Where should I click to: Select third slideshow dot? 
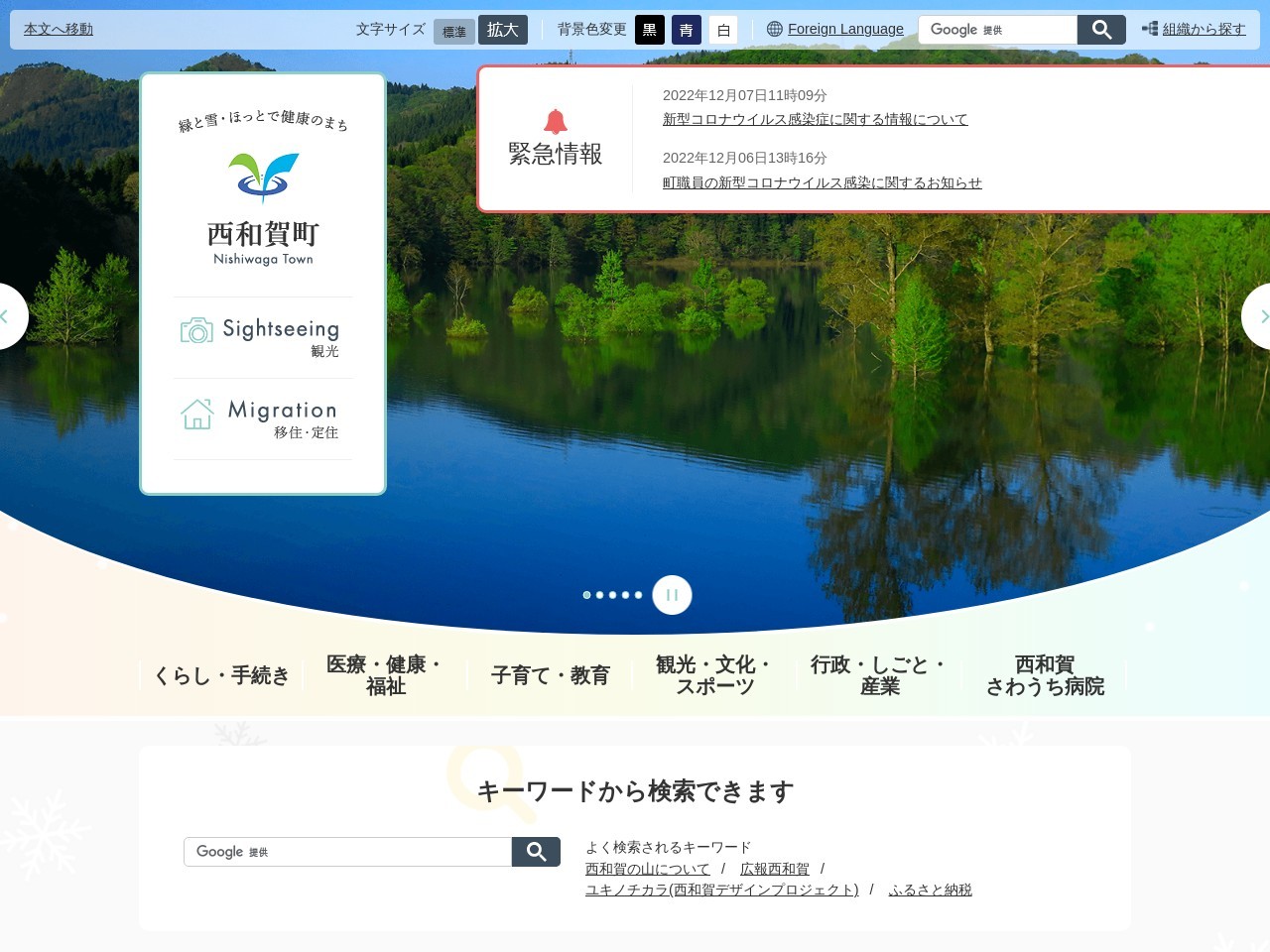point(612,595)
